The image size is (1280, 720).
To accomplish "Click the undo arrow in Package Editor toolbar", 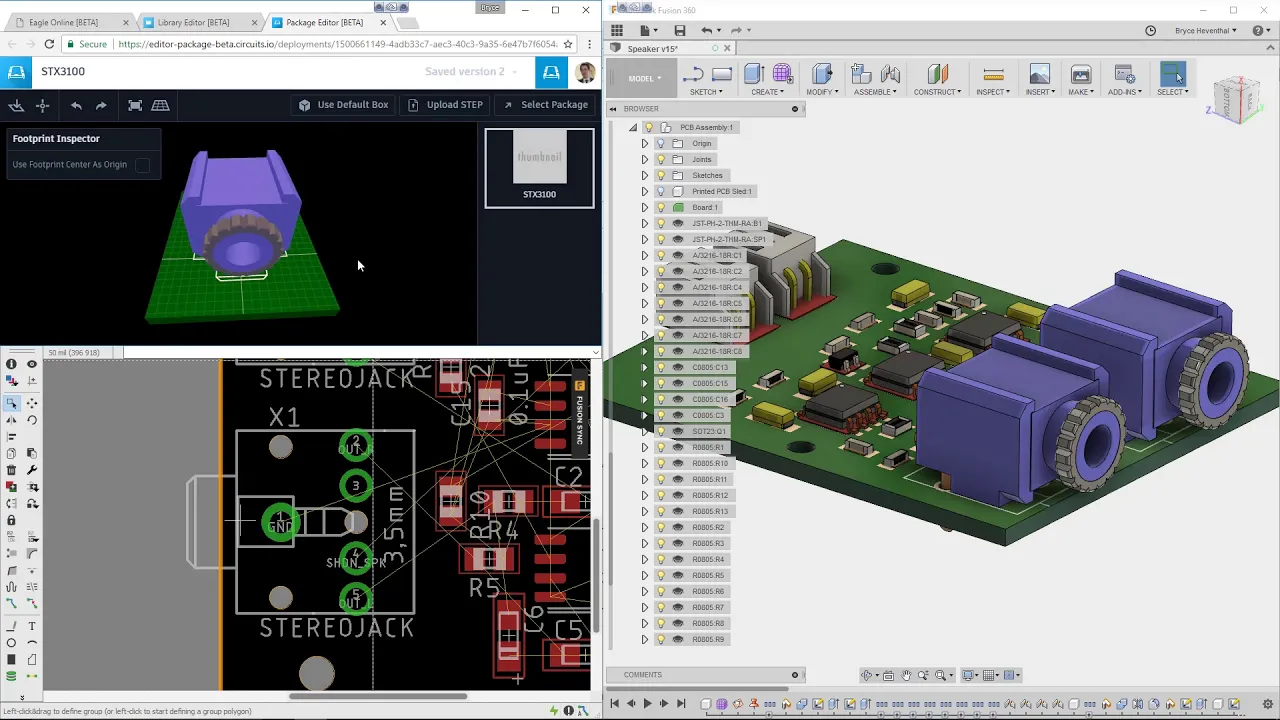I will coord(76,105).
